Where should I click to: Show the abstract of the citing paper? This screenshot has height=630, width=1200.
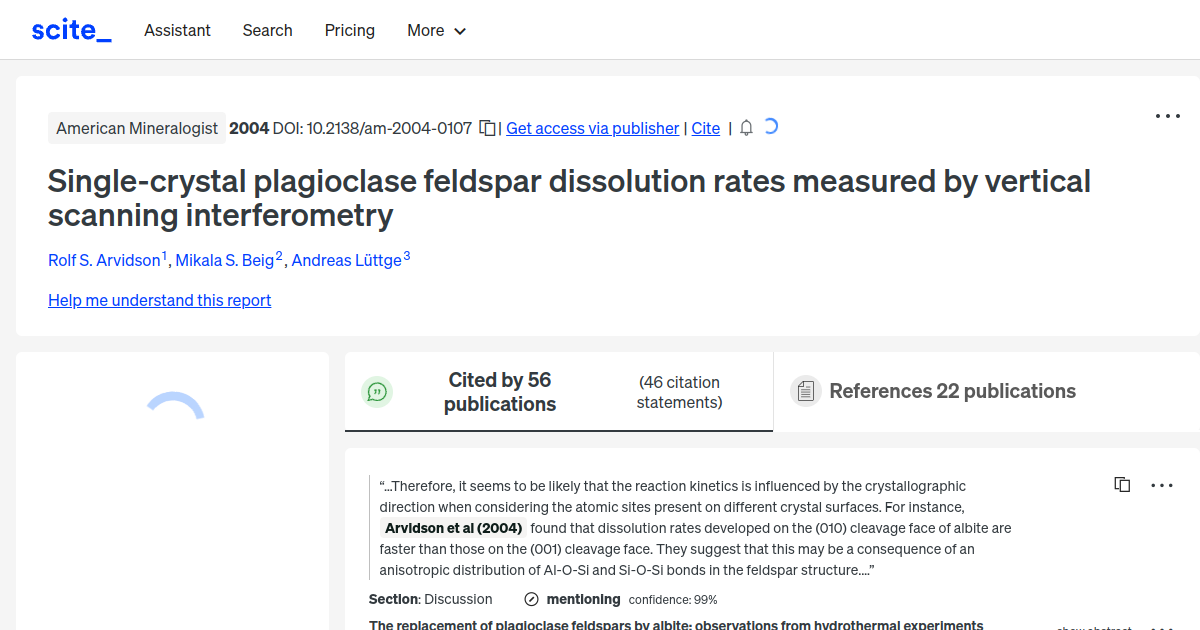1093,627
